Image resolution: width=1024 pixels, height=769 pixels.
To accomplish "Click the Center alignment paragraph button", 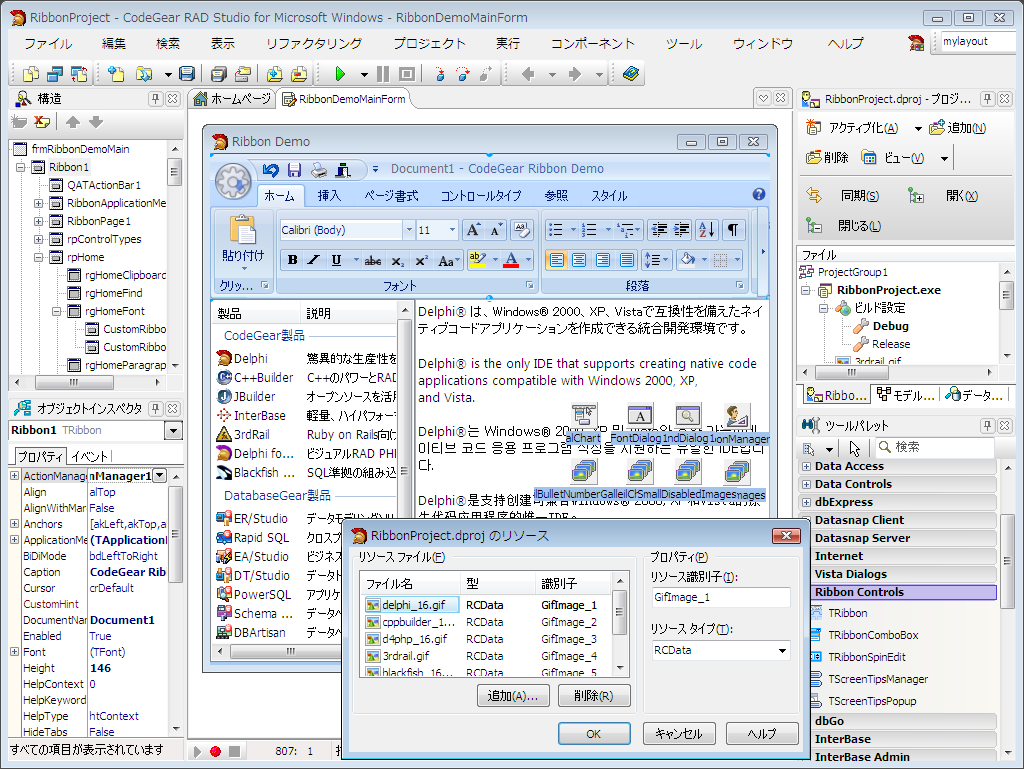I will pyautogui.click(x=579, y=260).
